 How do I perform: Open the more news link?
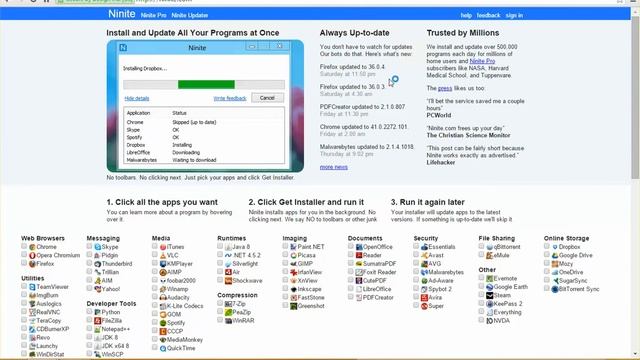pos(333,167)
